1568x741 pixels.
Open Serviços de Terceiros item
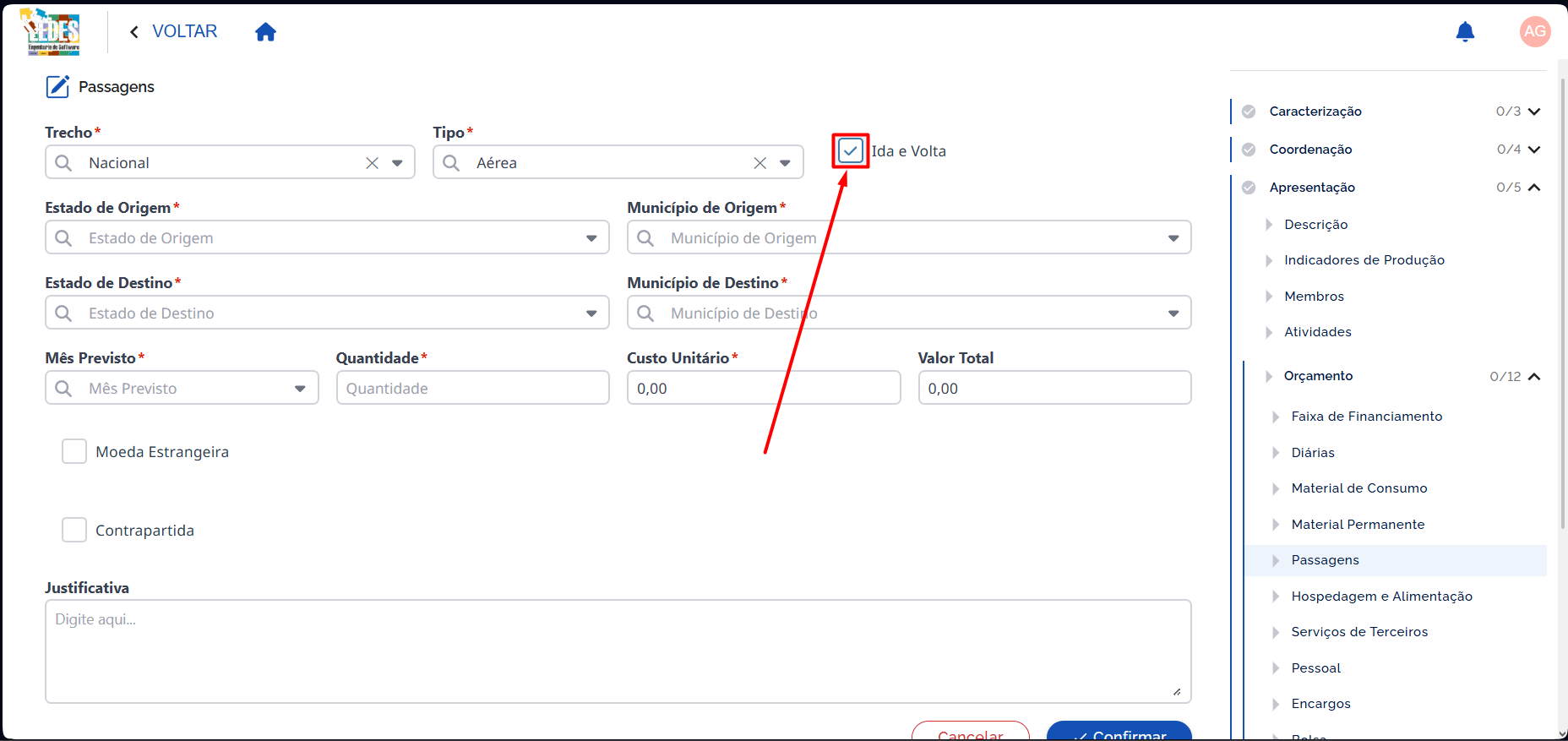tap(1359, 632)
